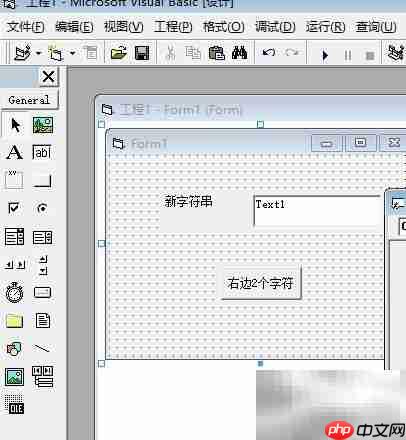The image size is (406, 440).
Task: Close the toolbox panel with X
Action: click(48, 77)
